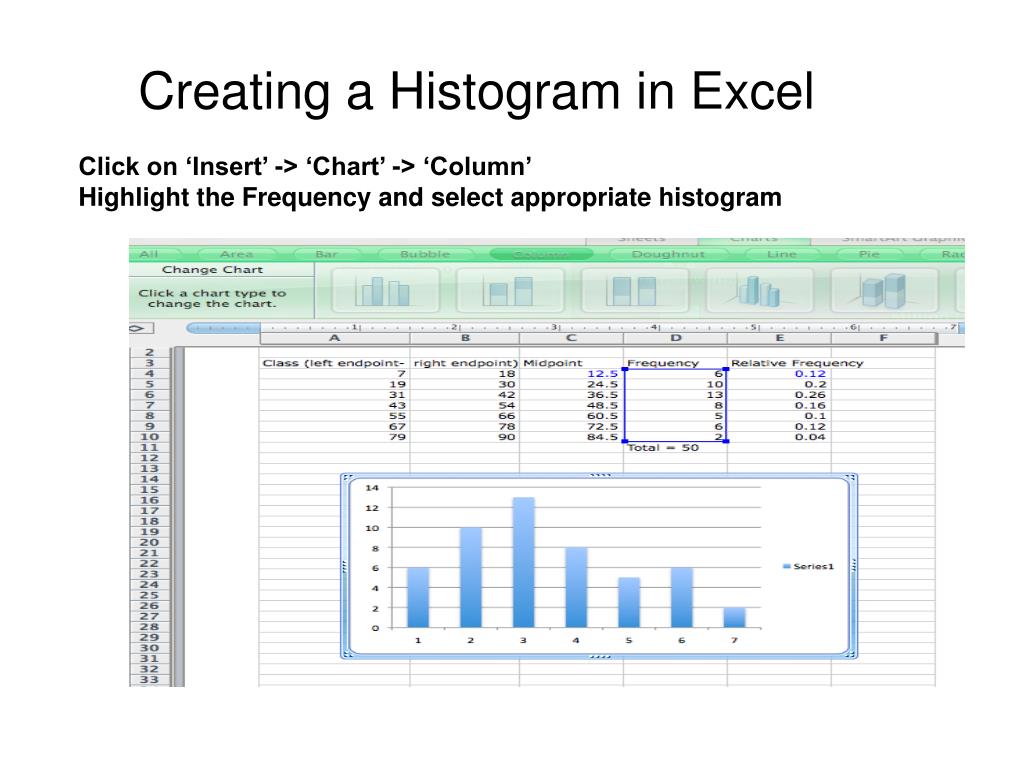Select the clustered column chart thumbnail
1024x768 pixels.
pos(386,291)
